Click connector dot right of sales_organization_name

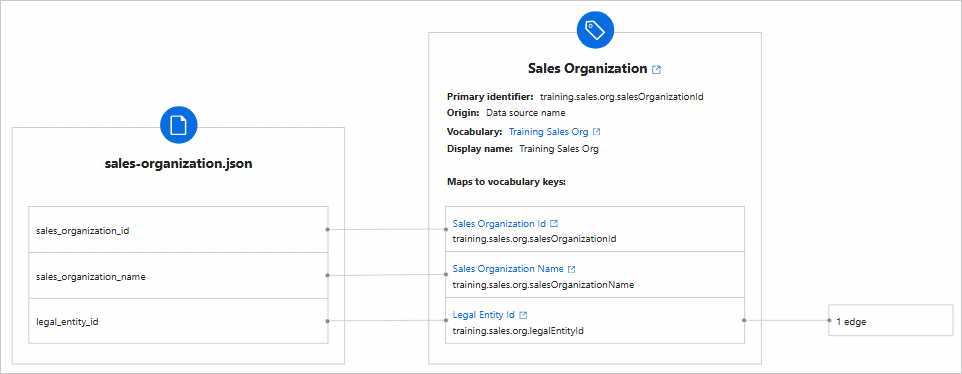[328, 275]
